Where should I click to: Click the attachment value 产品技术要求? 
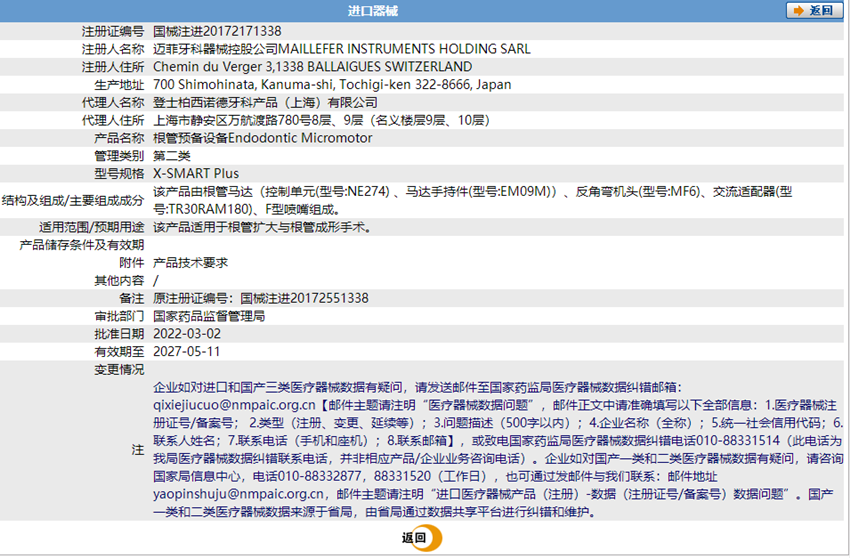pos(190,263)
